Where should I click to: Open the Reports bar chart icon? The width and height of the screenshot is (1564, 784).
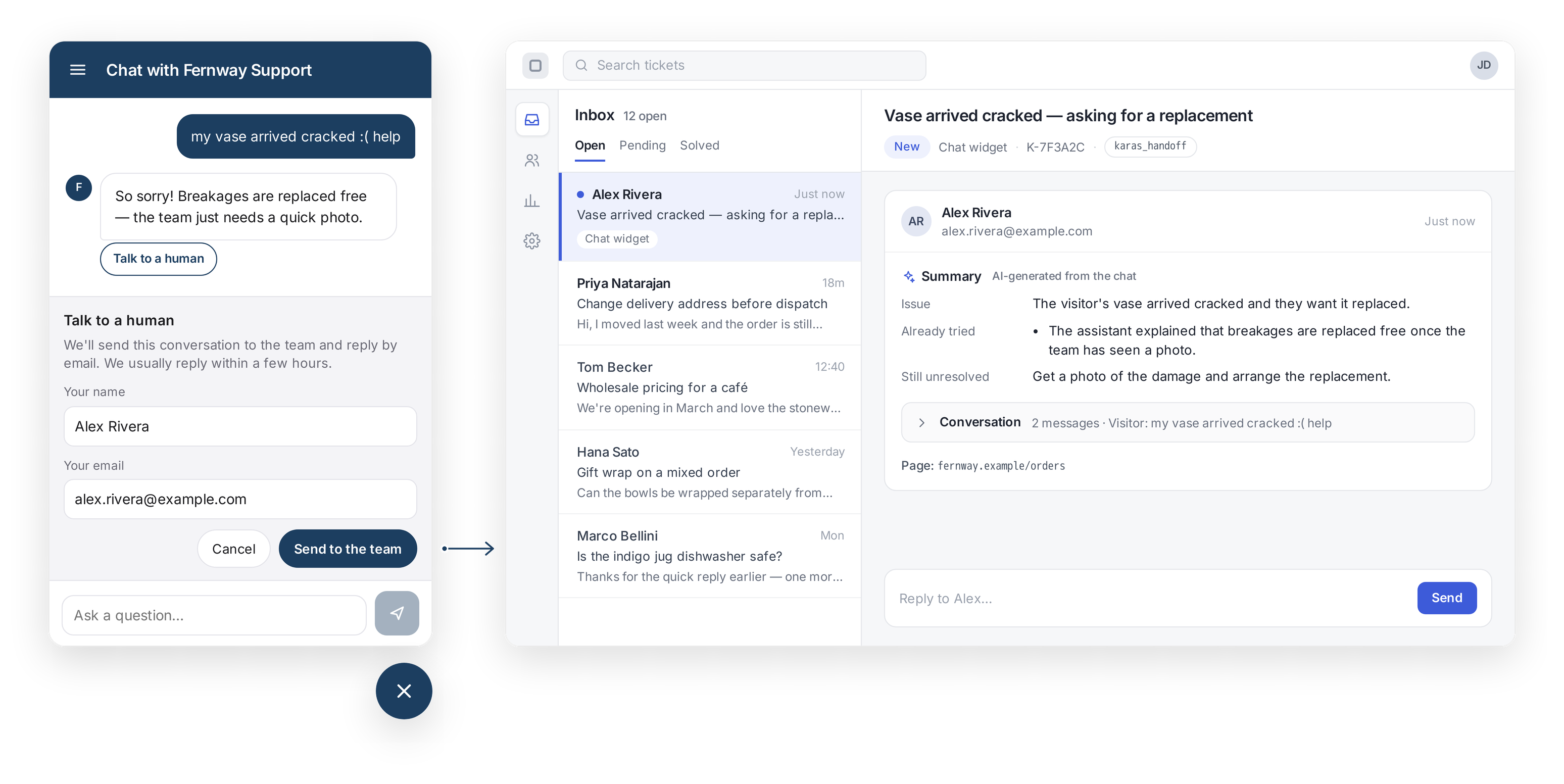click(x=532, y=201)
